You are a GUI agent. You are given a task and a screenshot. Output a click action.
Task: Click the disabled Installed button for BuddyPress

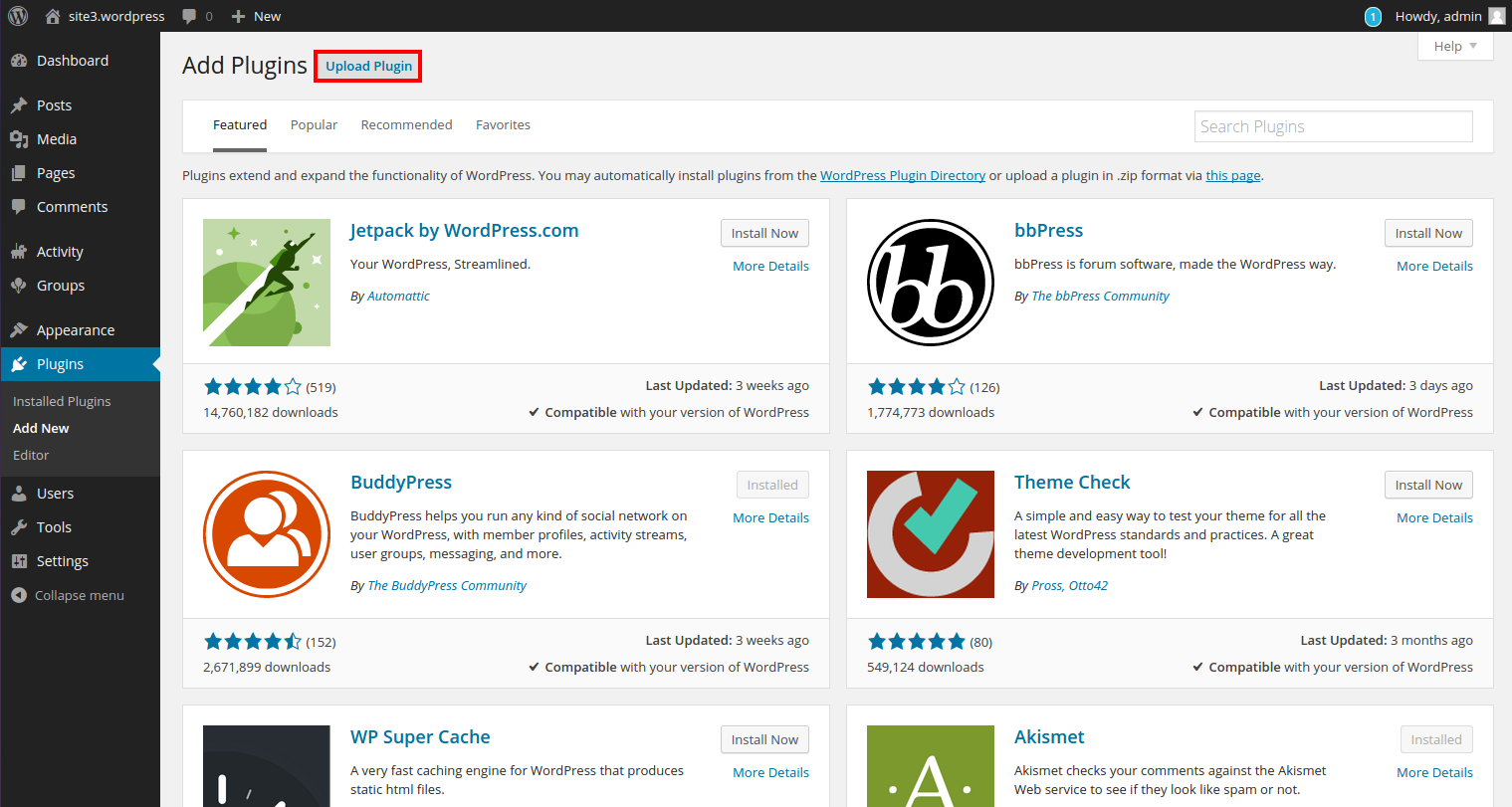coord(772,485)
